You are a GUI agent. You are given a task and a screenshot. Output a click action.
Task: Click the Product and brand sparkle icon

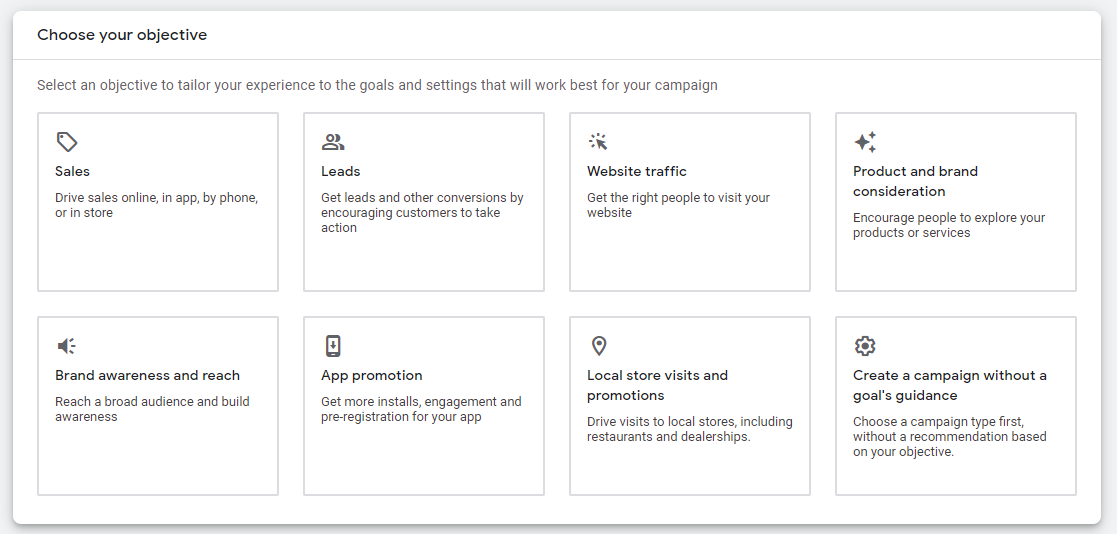[865, 142]
